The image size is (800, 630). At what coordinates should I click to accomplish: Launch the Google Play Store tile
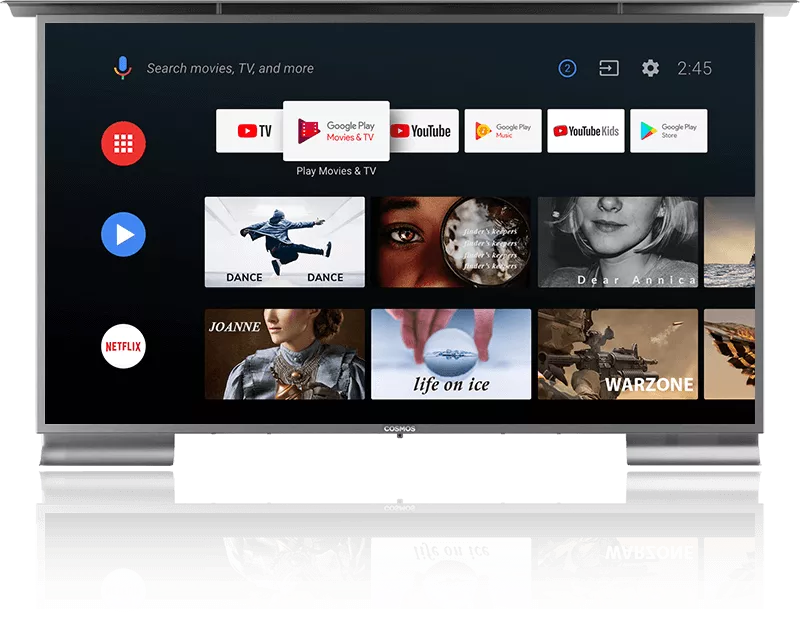(669, 131)
